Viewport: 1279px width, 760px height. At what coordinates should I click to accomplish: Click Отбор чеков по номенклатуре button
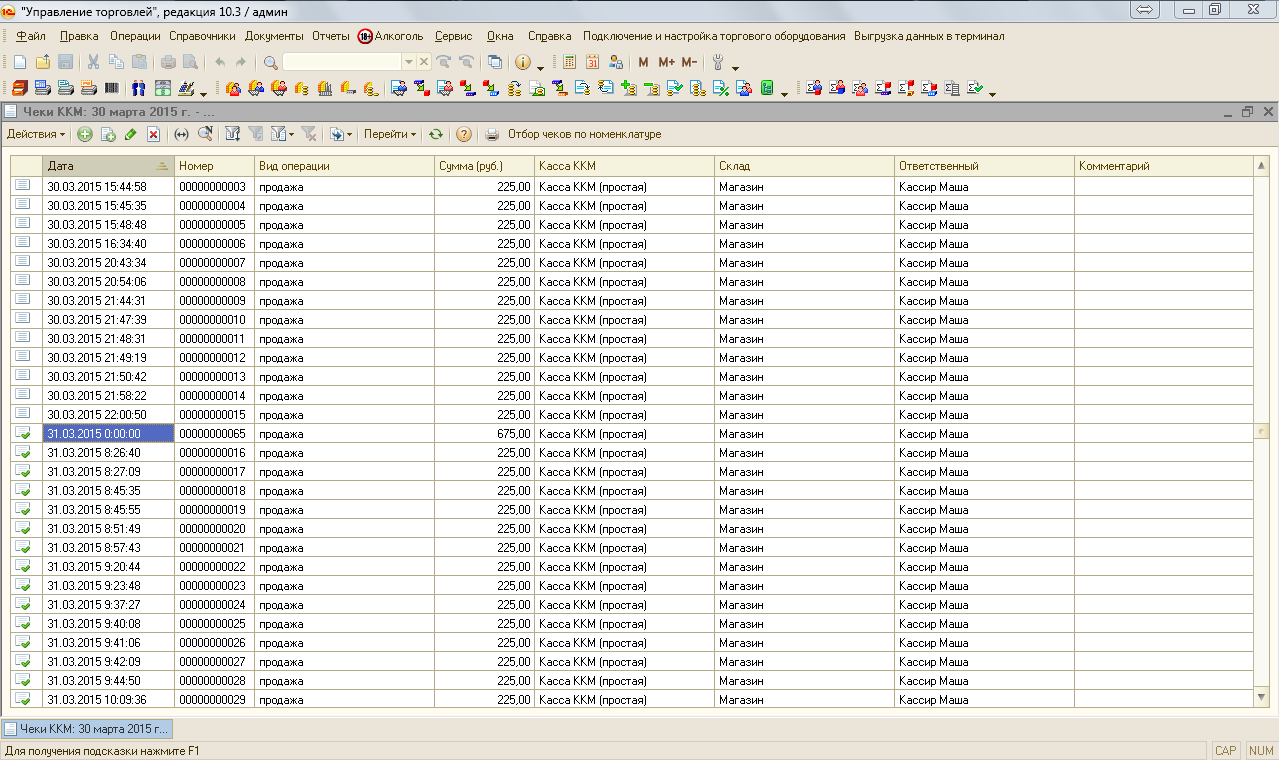[x=584, y=134]
